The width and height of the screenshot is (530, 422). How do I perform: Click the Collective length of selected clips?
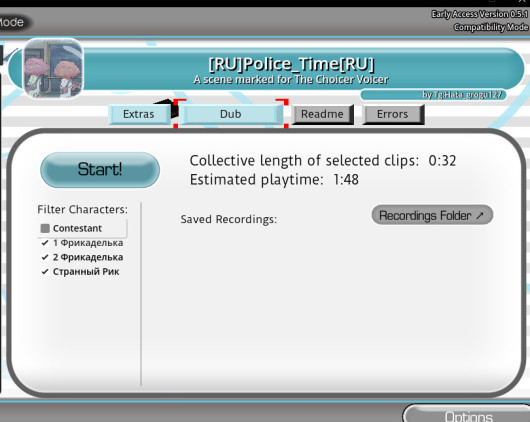(x=323, y=161)
